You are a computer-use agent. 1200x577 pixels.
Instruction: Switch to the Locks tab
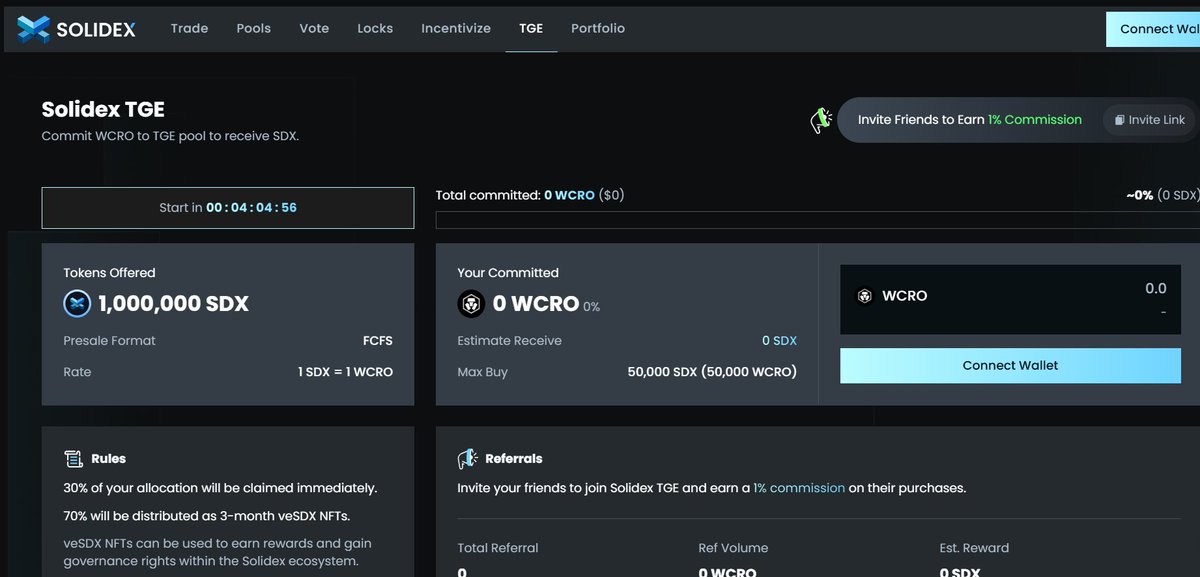point(375,28)
